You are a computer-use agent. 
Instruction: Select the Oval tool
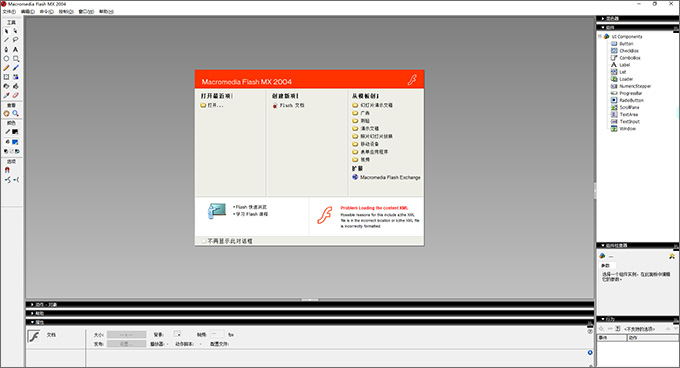coord(7,59)
